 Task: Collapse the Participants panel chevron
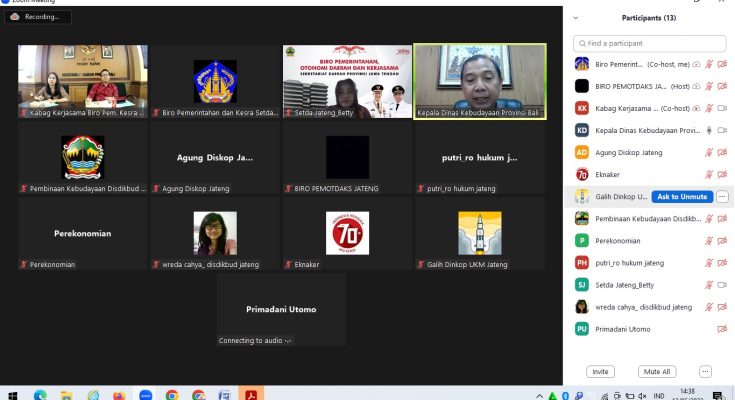(576, 18)
